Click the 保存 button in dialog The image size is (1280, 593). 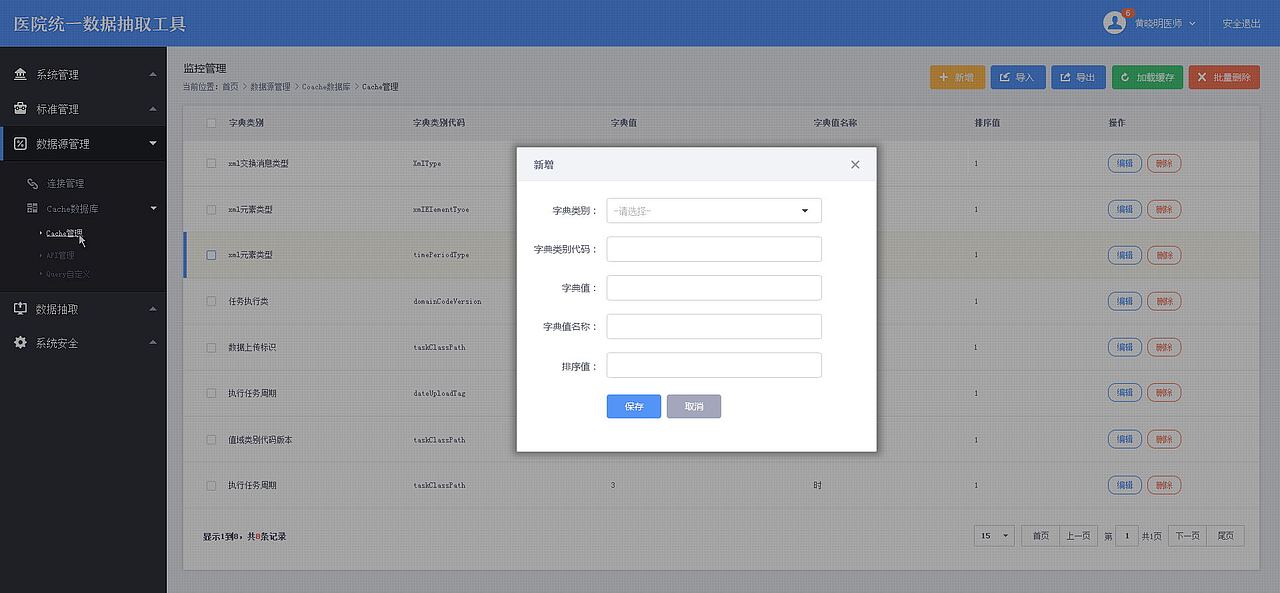(x=634, y=406)
